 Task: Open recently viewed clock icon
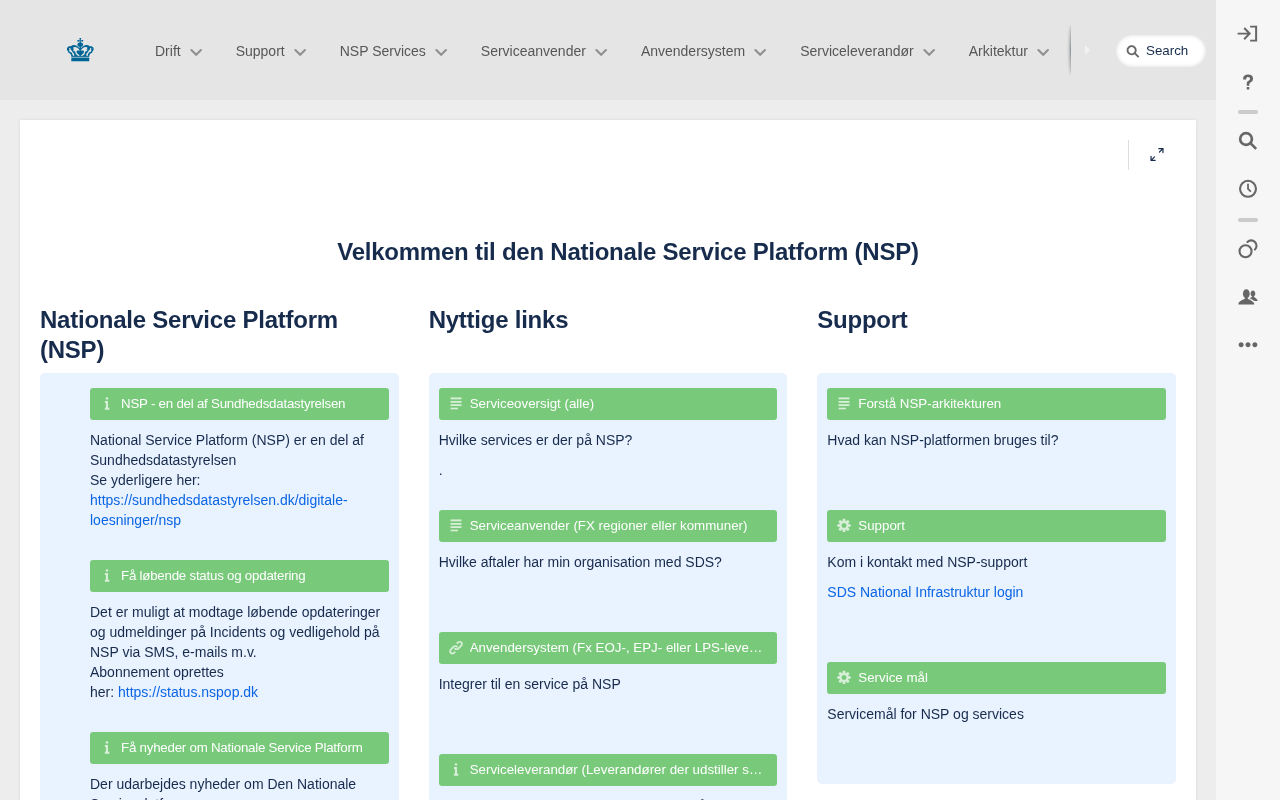[x=1247, y=189]
